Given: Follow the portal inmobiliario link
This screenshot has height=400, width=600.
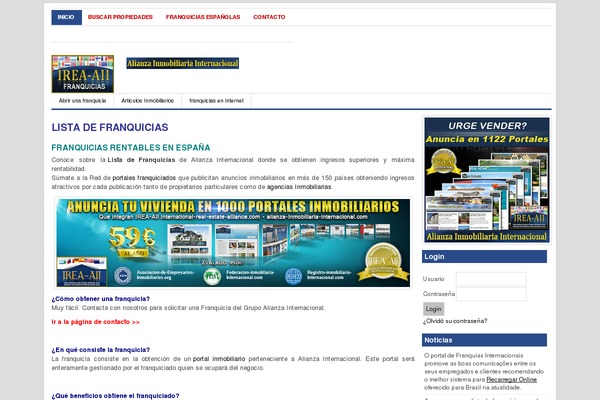Looking at the screenshot, I should (x=219, y=359).
